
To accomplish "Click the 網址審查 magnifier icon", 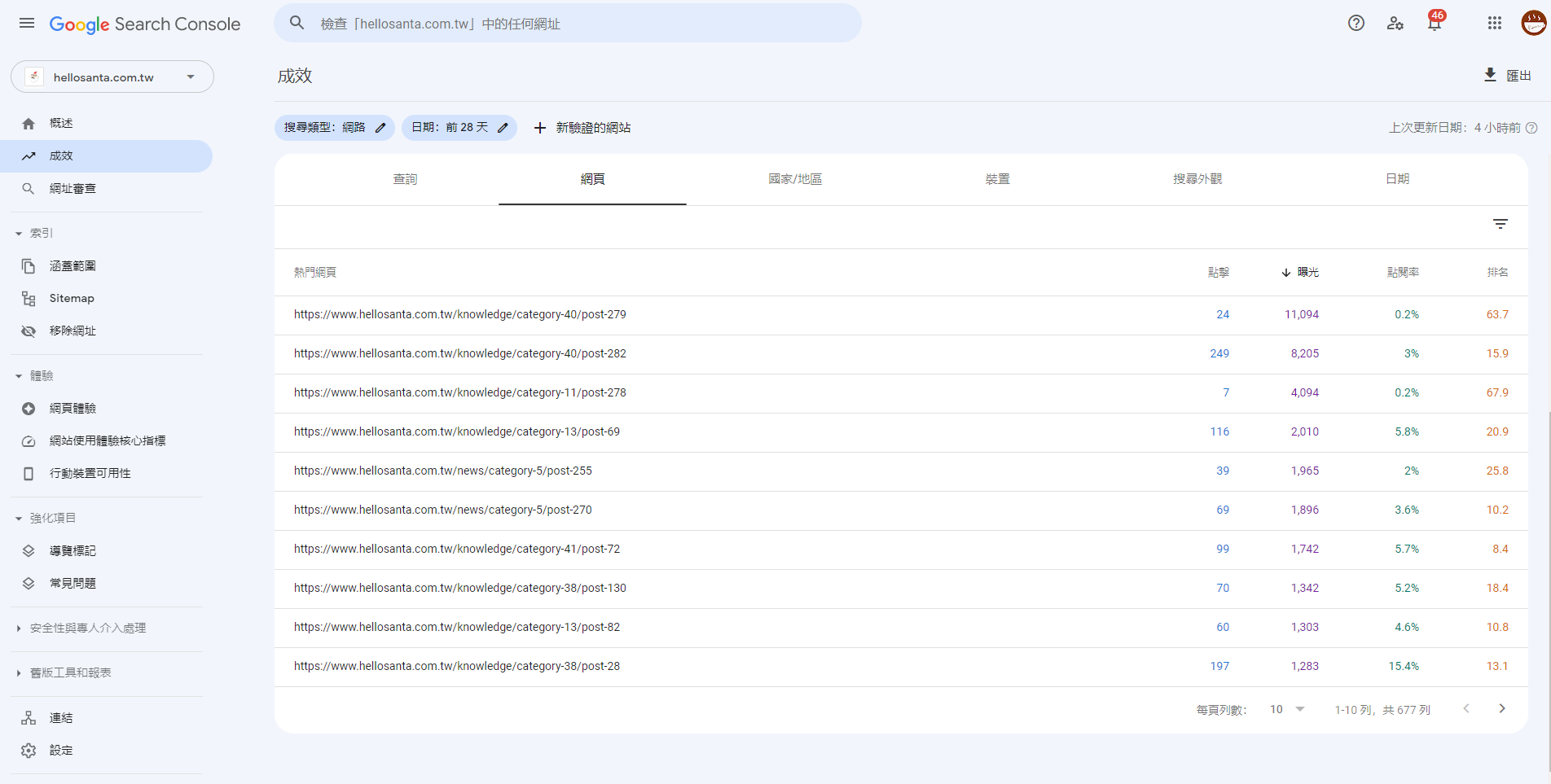I will [29, 188].
